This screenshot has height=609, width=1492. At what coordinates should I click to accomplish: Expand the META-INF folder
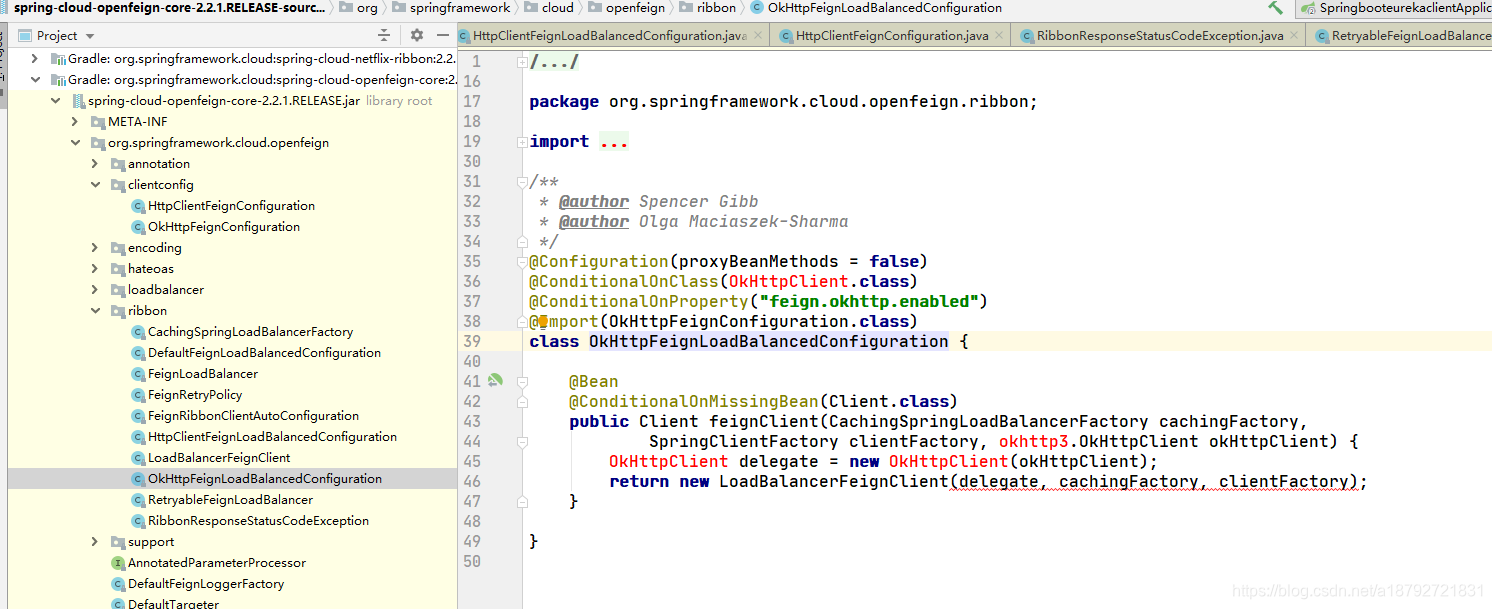point(76,122)
